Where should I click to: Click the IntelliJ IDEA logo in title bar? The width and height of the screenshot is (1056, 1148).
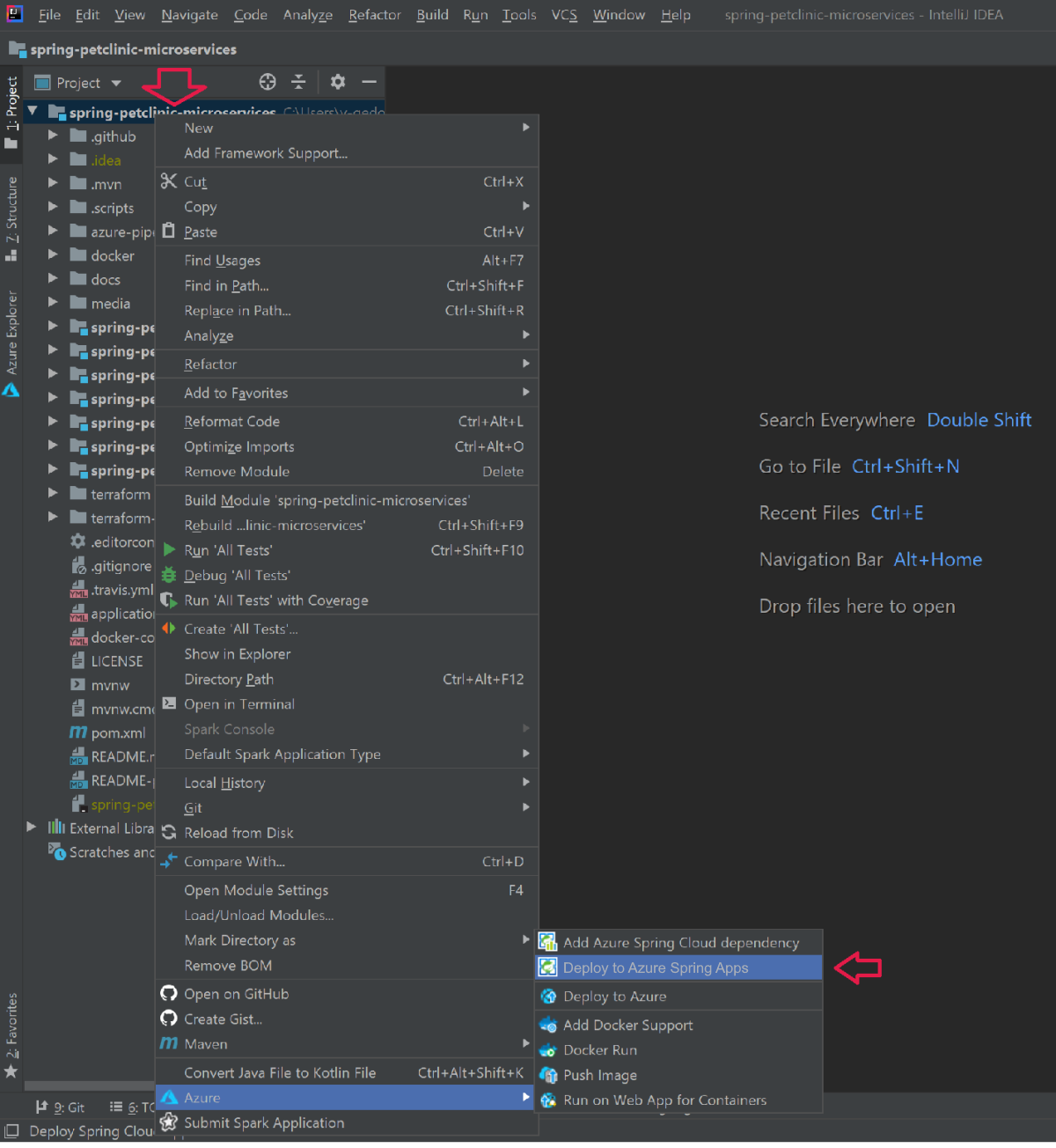point(14,13)
